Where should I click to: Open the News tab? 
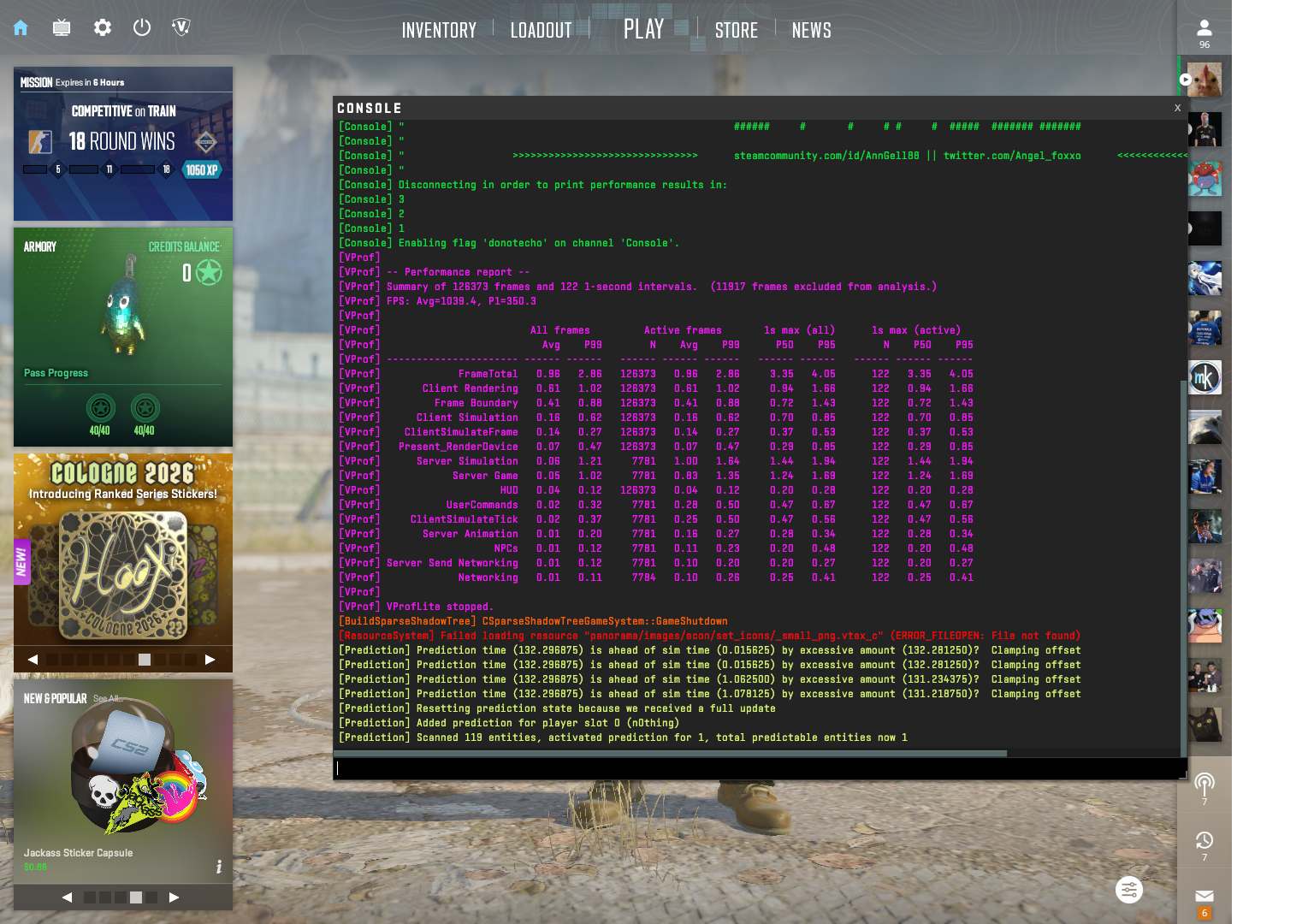tap(811, 30)
